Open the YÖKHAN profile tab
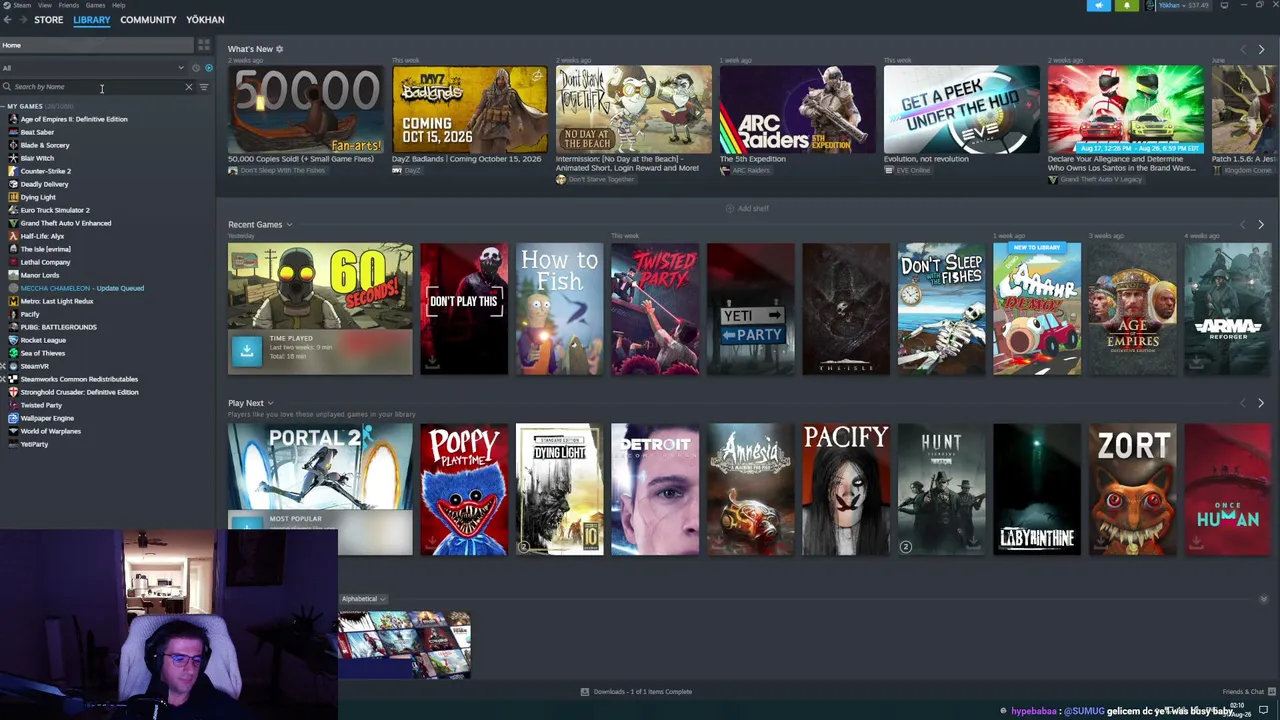 [x=205, y=20]
